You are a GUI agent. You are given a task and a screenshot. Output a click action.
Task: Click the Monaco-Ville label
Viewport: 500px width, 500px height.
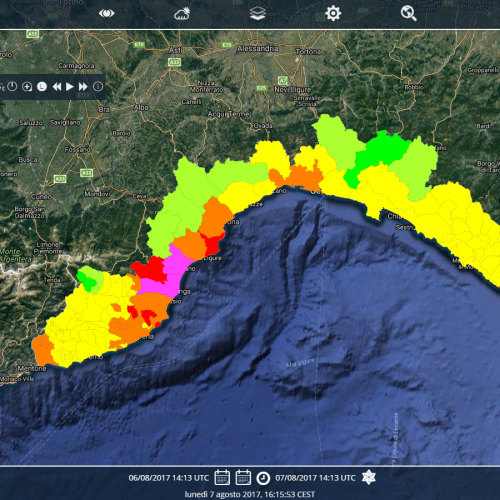[x=17, y=379]
